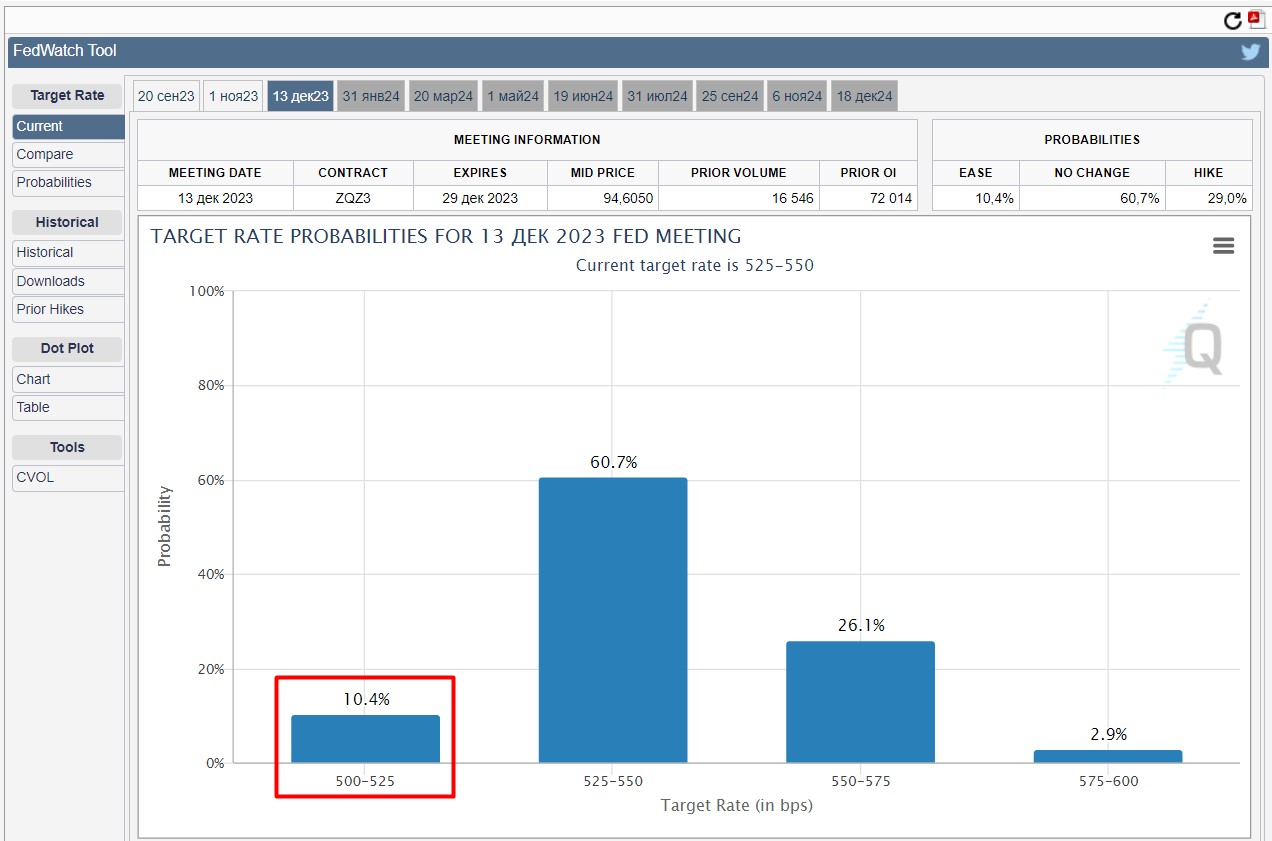Select the 1 ноя23 meeting tab

(x=233, y=96)
